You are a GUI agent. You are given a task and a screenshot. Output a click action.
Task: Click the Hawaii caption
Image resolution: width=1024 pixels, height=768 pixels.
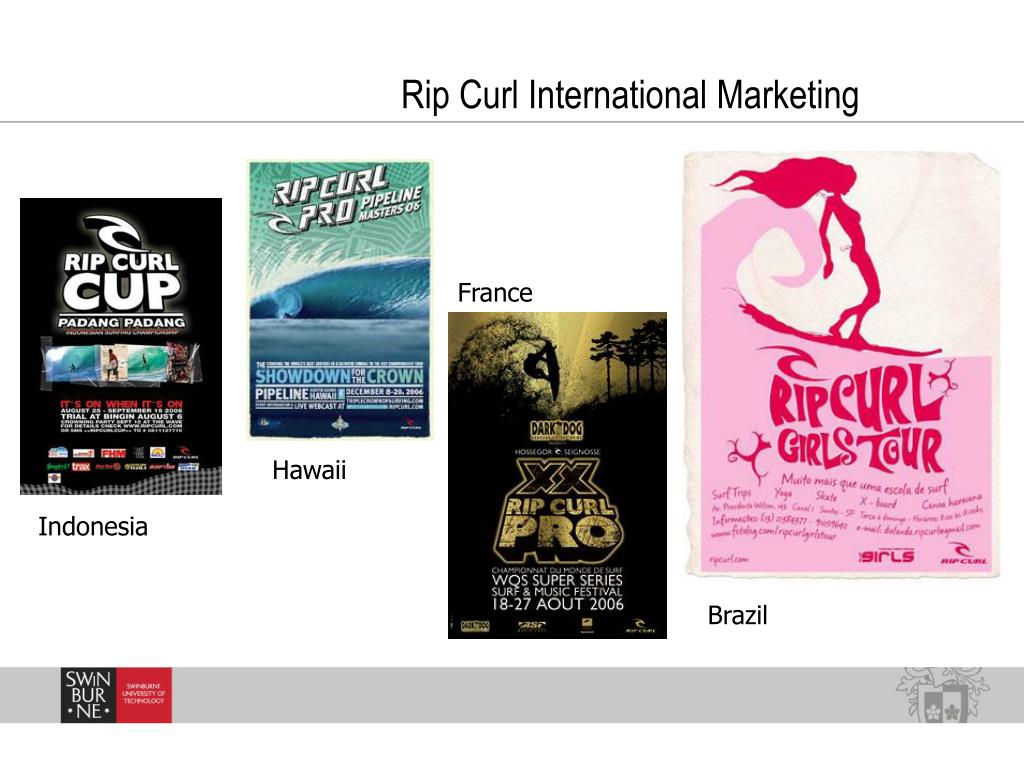309,470
